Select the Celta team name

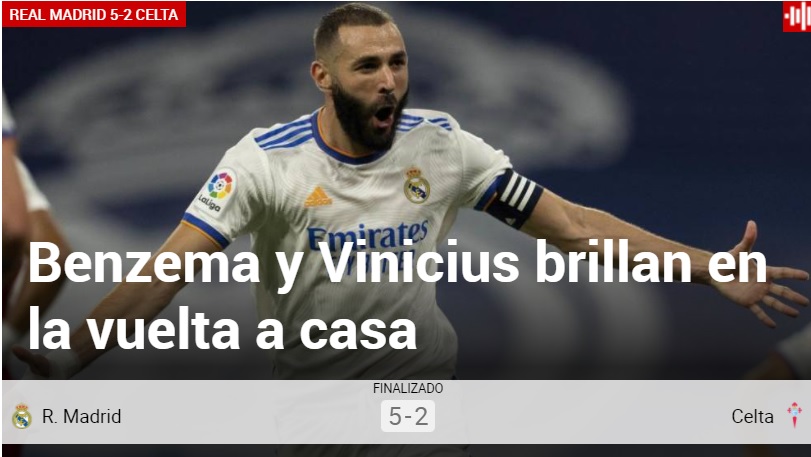coord(753,416)
